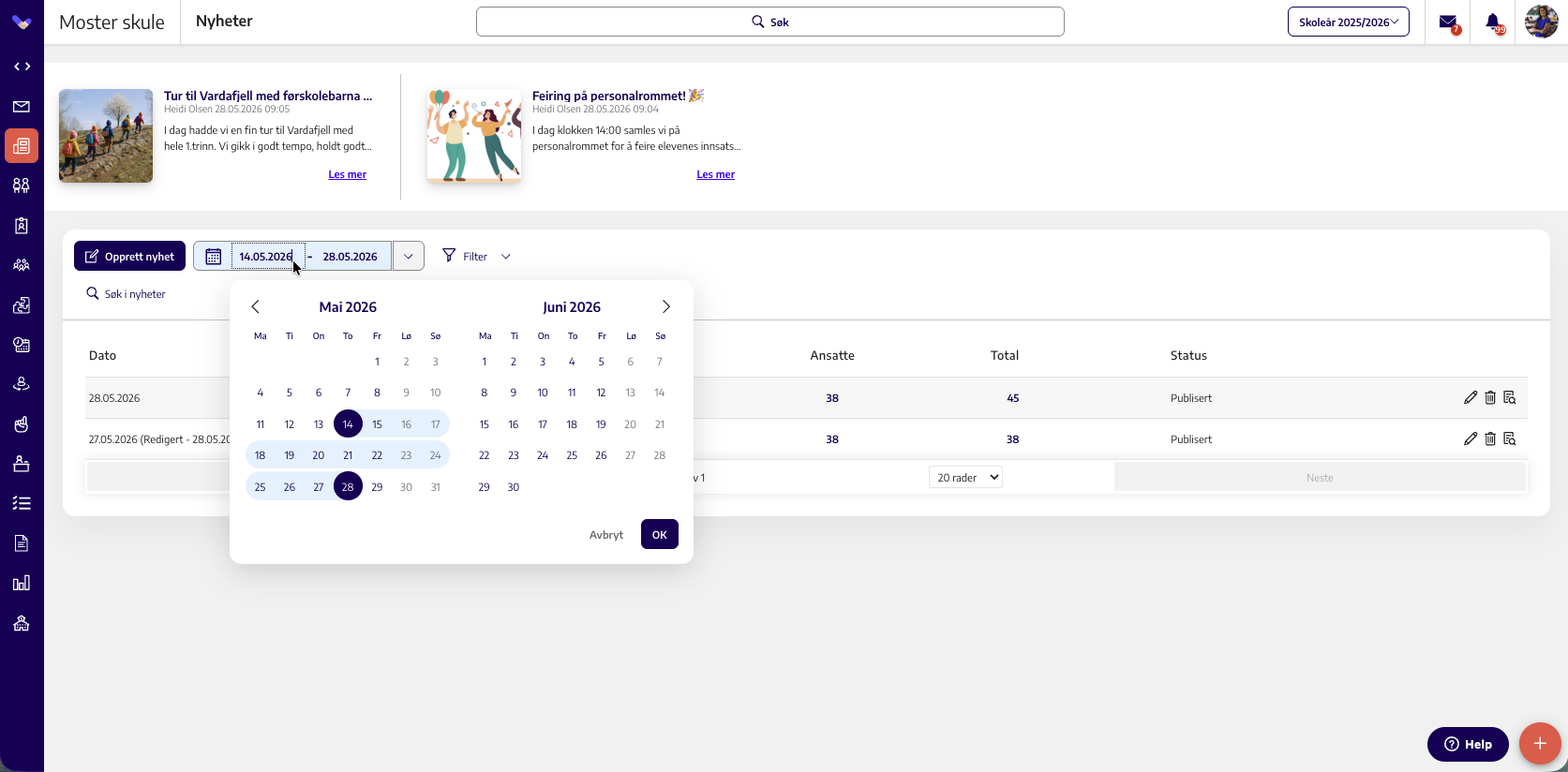This screenshot has height=772, width=1568.
Task: Select 29 May in the calendar
Action: coord(377,487)
